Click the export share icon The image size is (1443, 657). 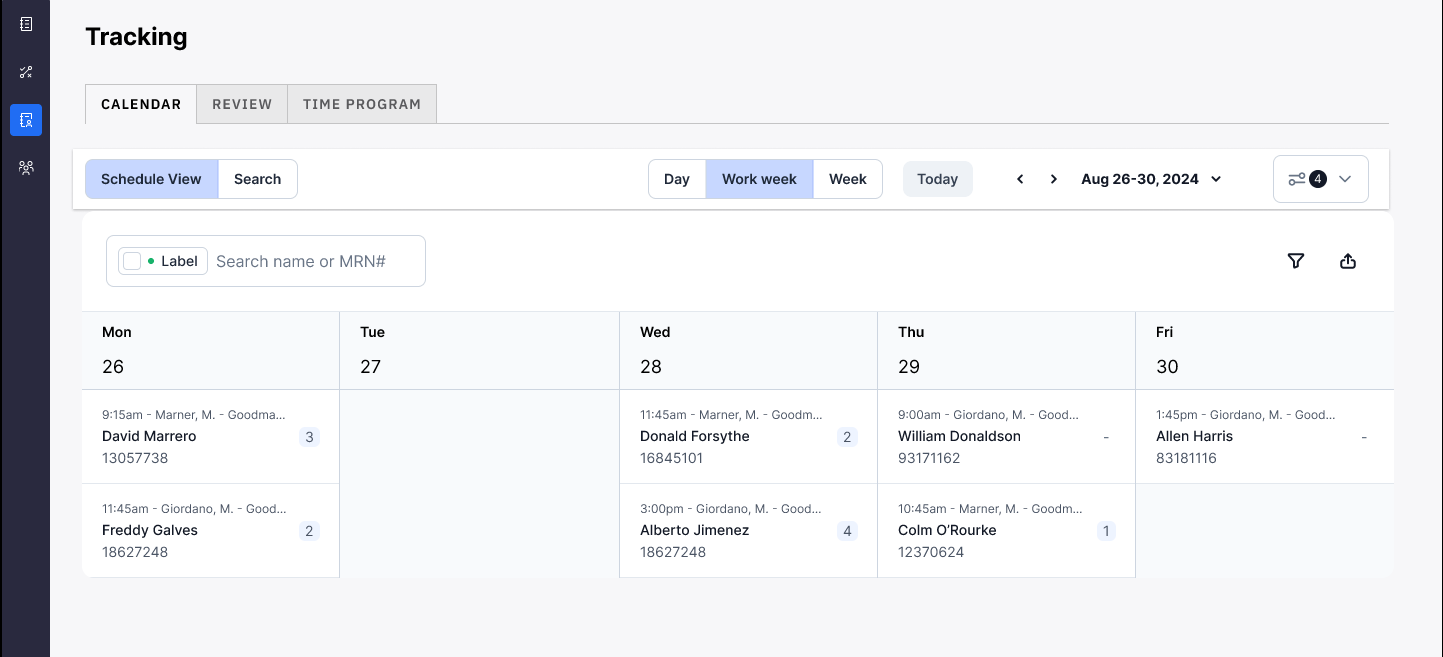1348,261
